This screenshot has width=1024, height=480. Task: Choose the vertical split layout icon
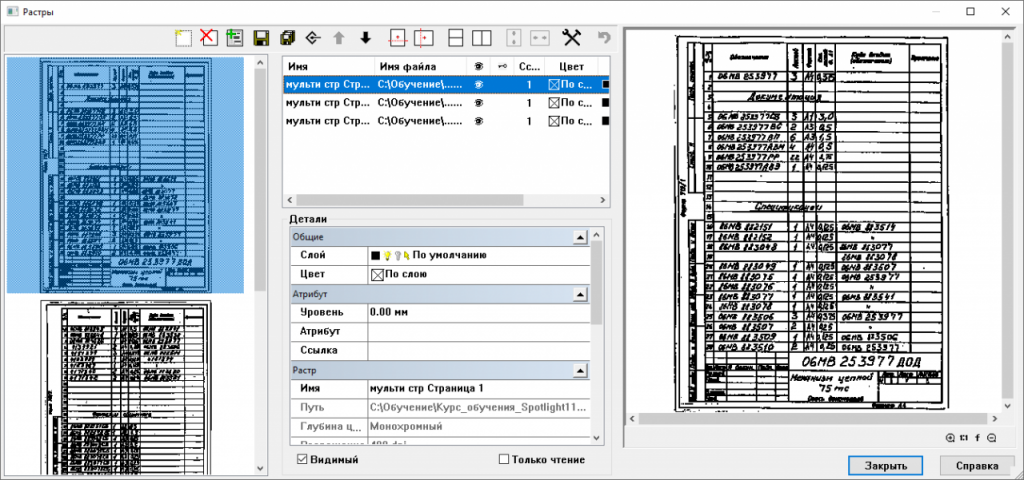pyautogui.click(x=481, y=38)
